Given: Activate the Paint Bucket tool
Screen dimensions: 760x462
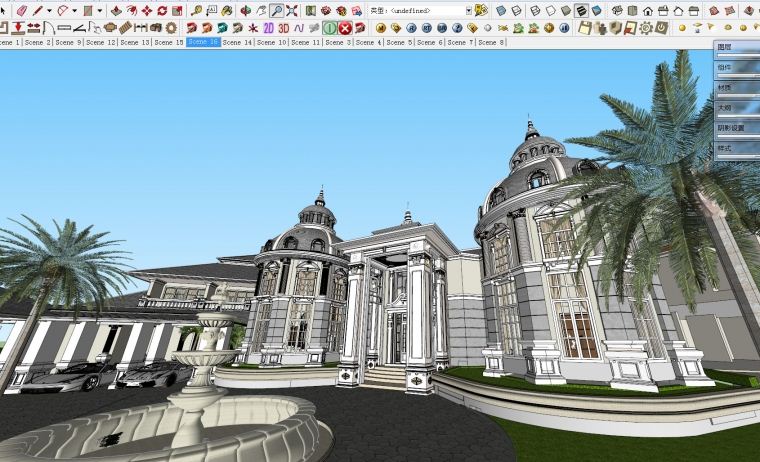Looking at the screenshot, I should [x=227, y=10].
